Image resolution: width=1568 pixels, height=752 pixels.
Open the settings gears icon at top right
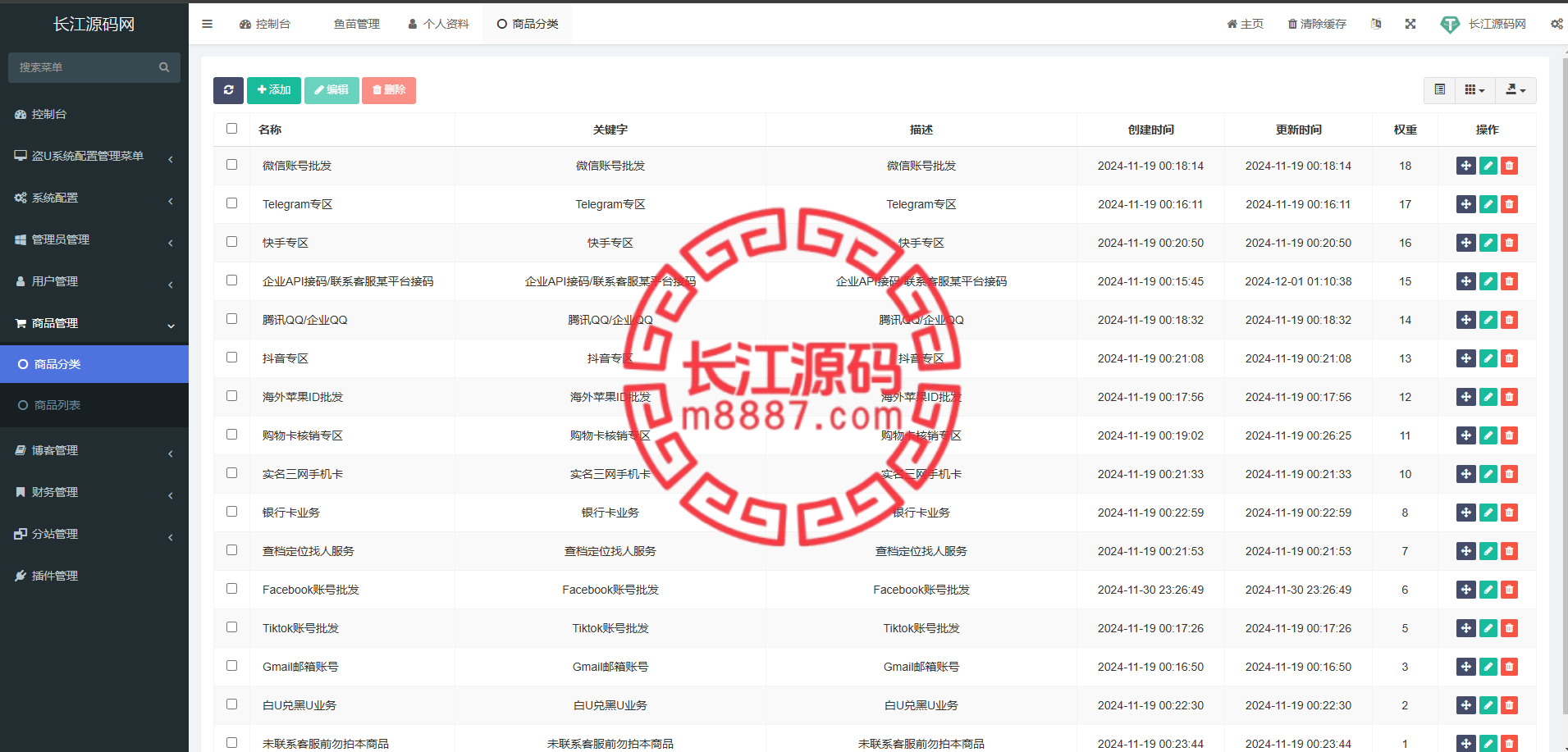click(x=1557, y=24)
